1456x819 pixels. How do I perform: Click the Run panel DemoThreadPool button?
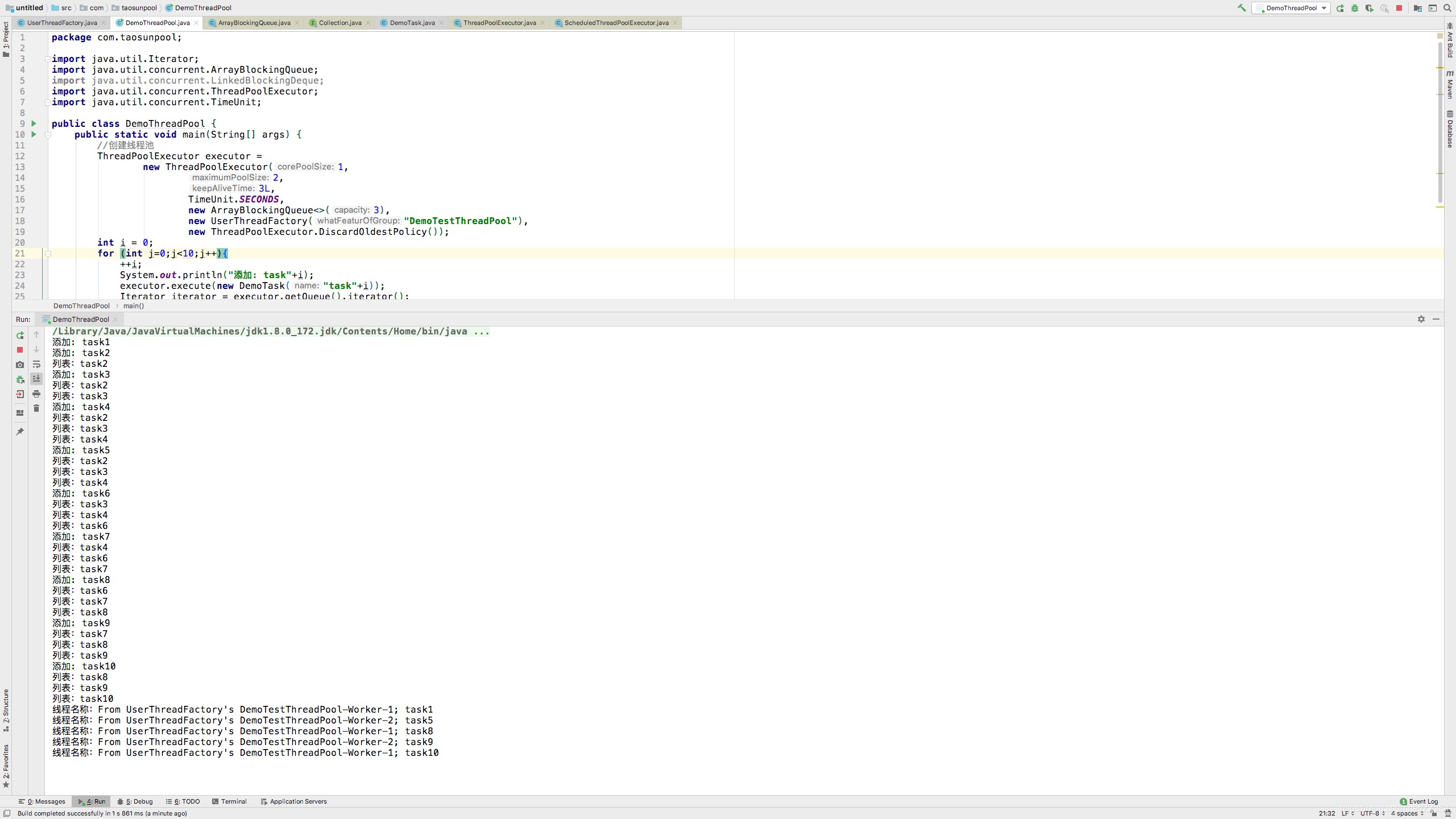click(80, 318)
